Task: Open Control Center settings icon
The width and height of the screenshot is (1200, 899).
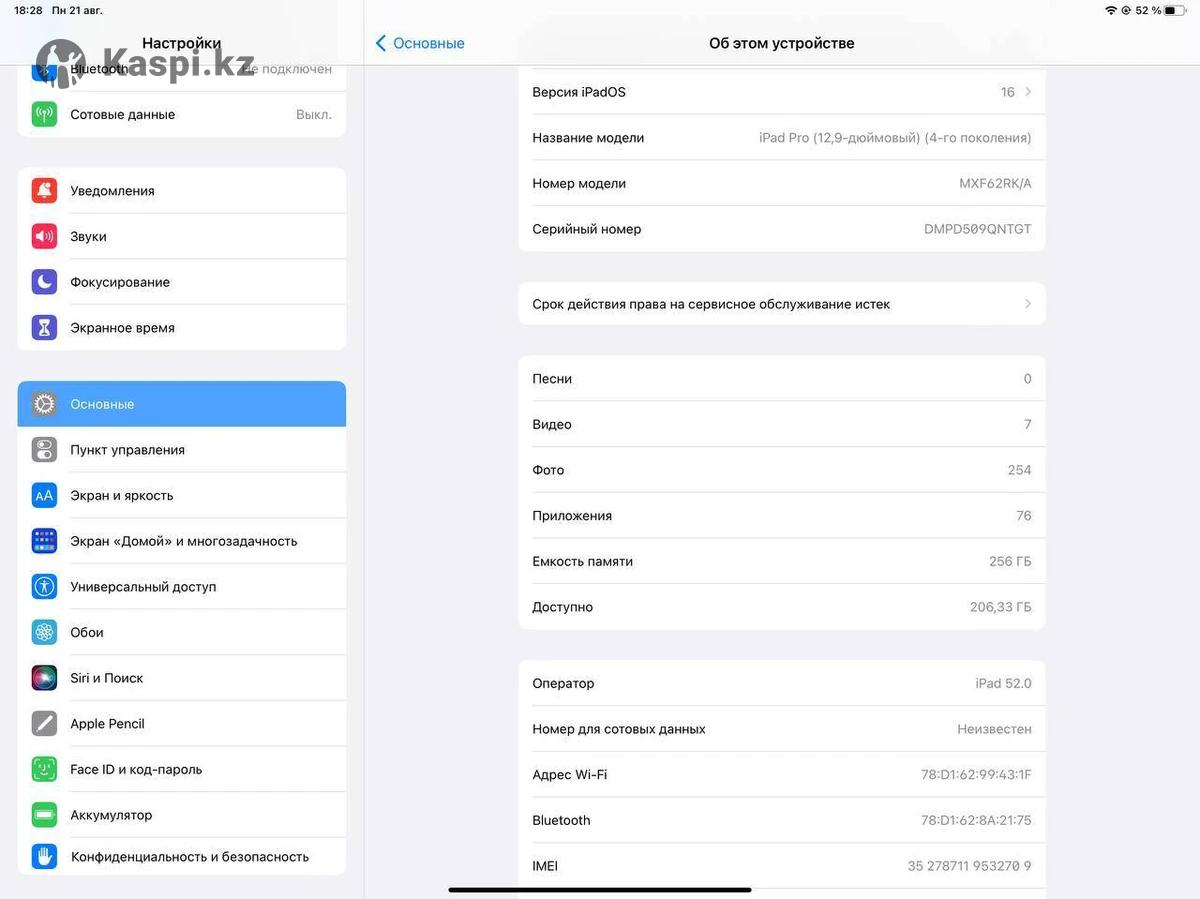Action: point(44,450)
